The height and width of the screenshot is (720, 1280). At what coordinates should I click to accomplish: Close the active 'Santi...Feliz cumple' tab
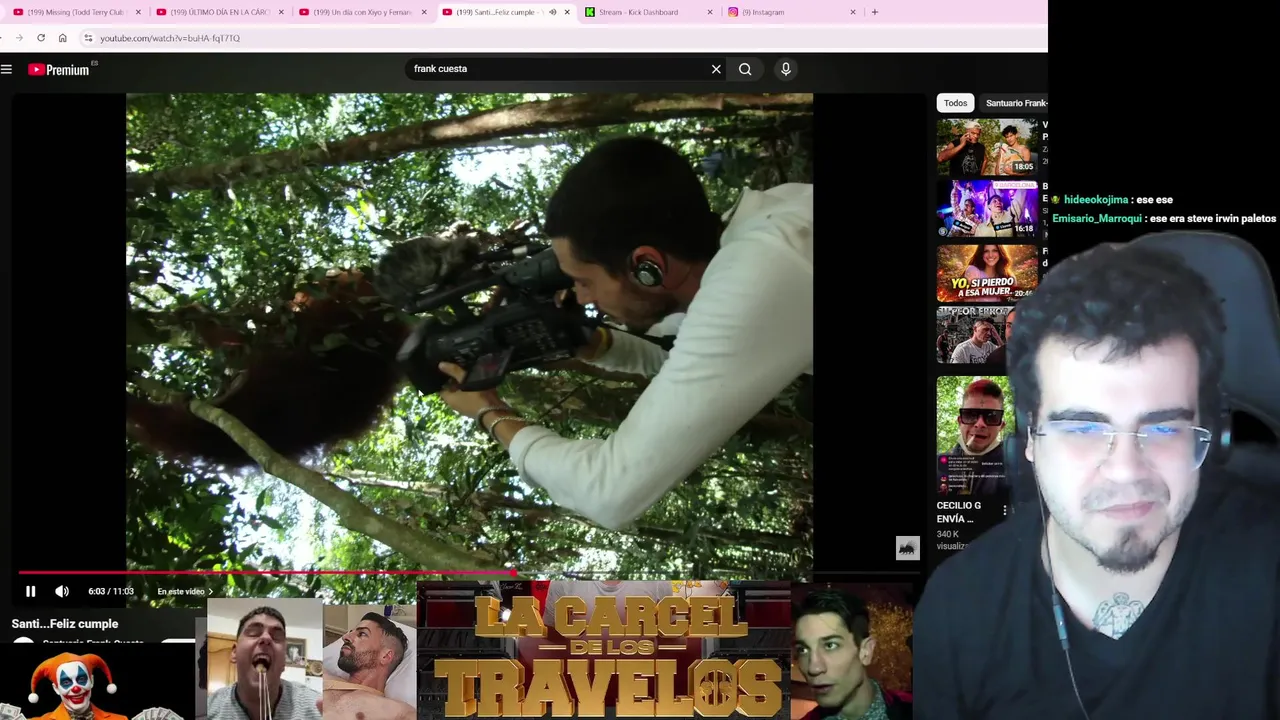click(567, 12)
